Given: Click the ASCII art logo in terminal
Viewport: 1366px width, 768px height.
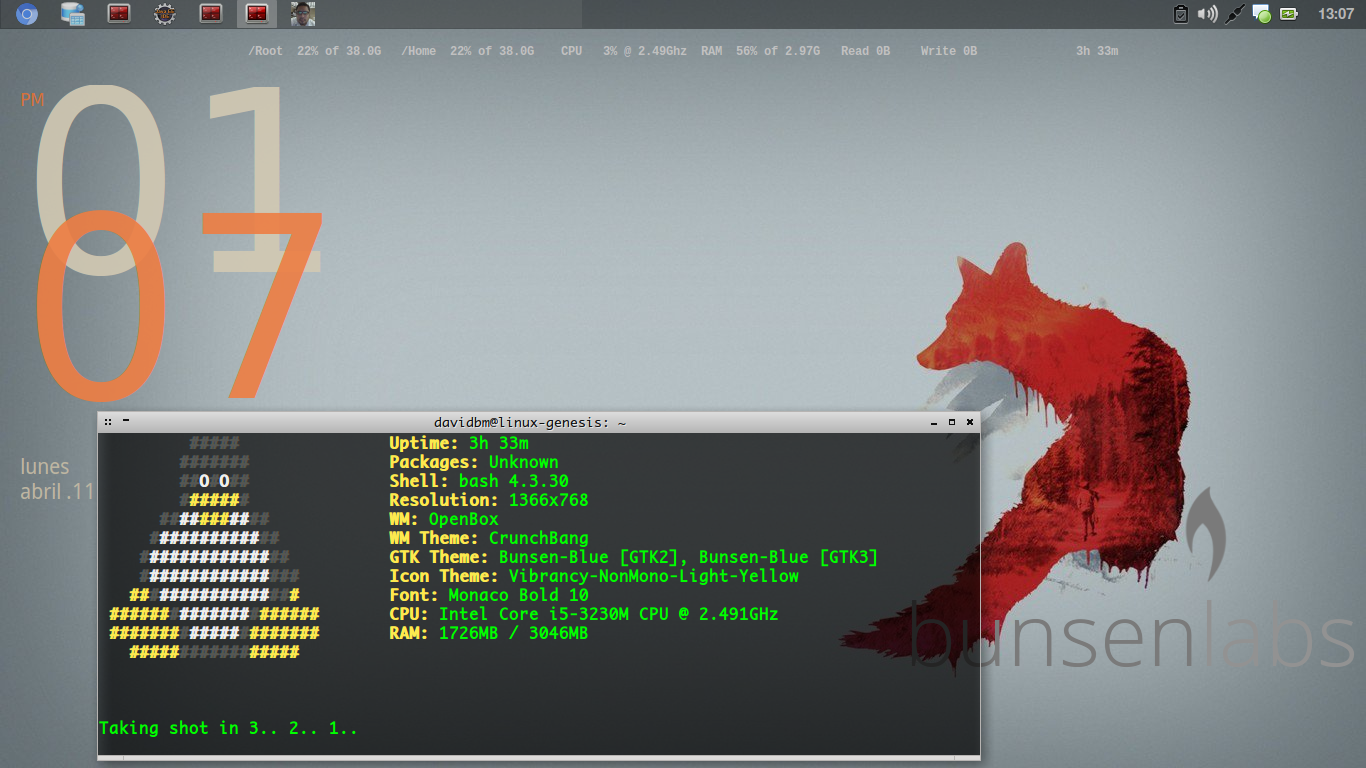Looking at the screenshot, I should (x=214, y=547).
